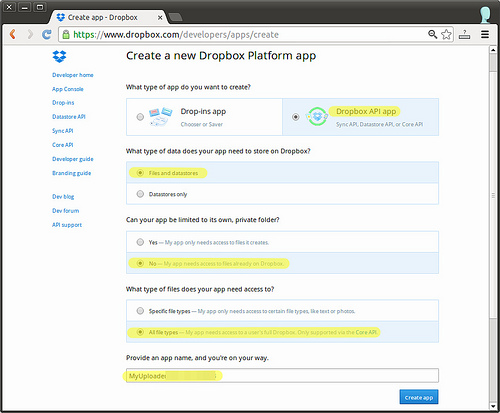Open the Core API sidebar link

pyautogui.click(x=62, y=145)
